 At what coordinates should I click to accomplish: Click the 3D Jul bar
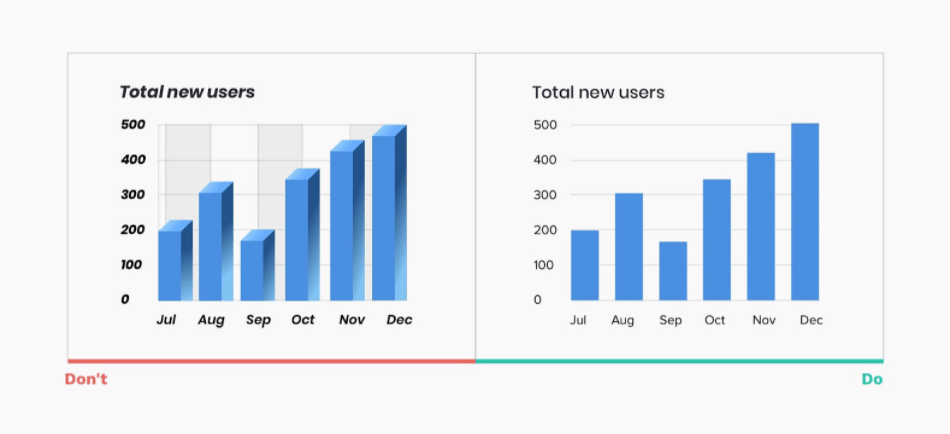click(x=175, y=261)
